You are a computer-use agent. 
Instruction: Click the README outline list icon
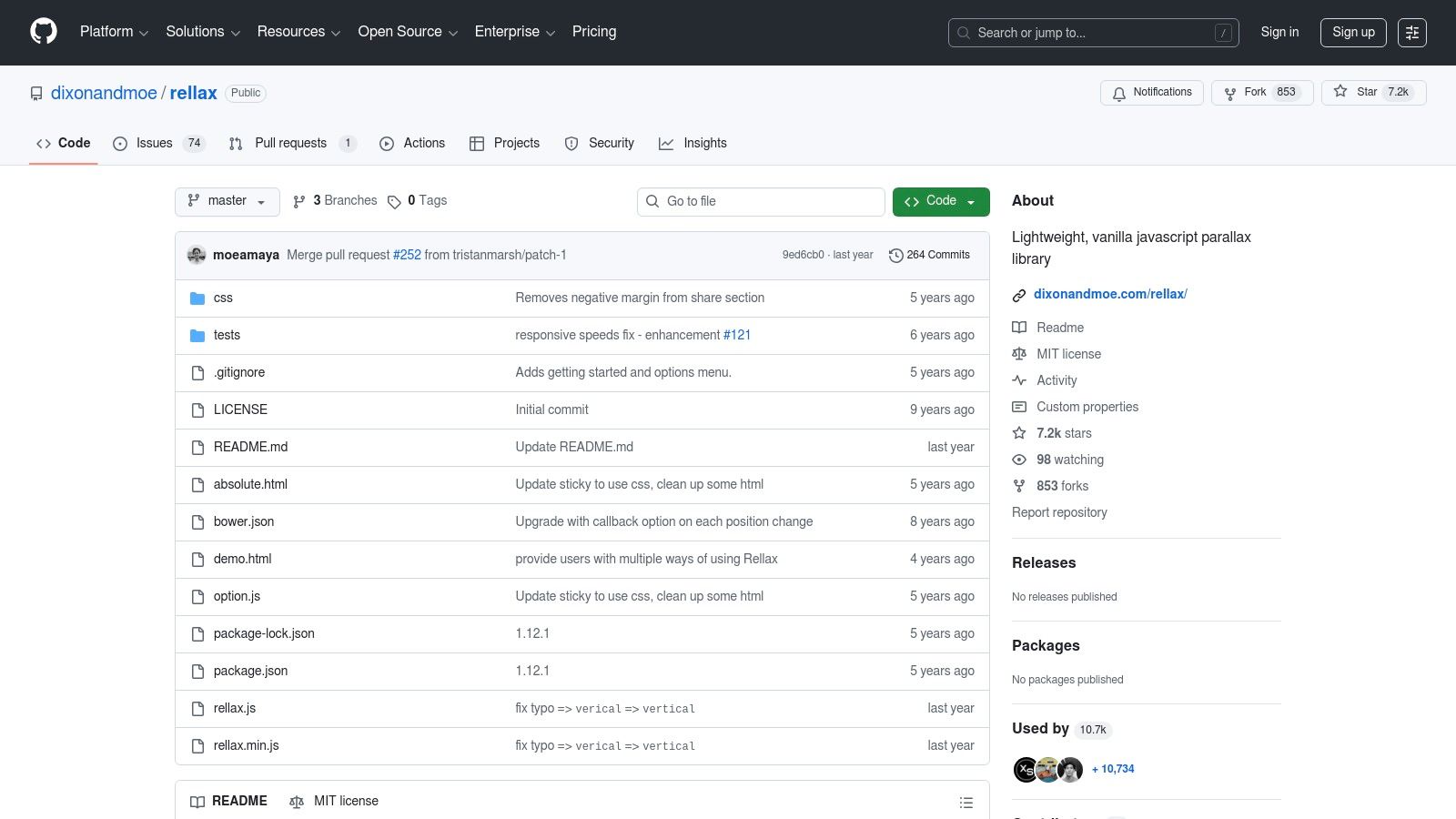[966, 802]
